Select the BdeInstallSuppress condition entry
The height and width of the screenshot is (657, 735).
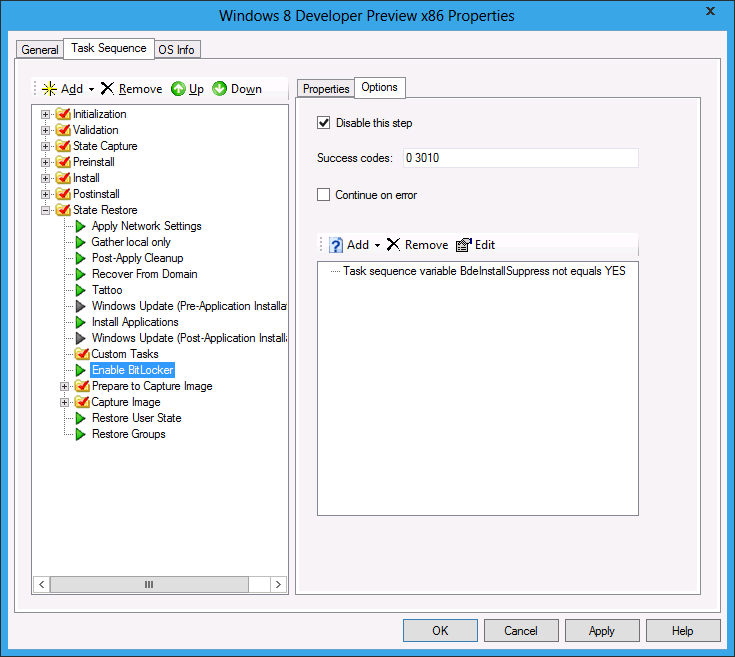click(x=484, y=271)
